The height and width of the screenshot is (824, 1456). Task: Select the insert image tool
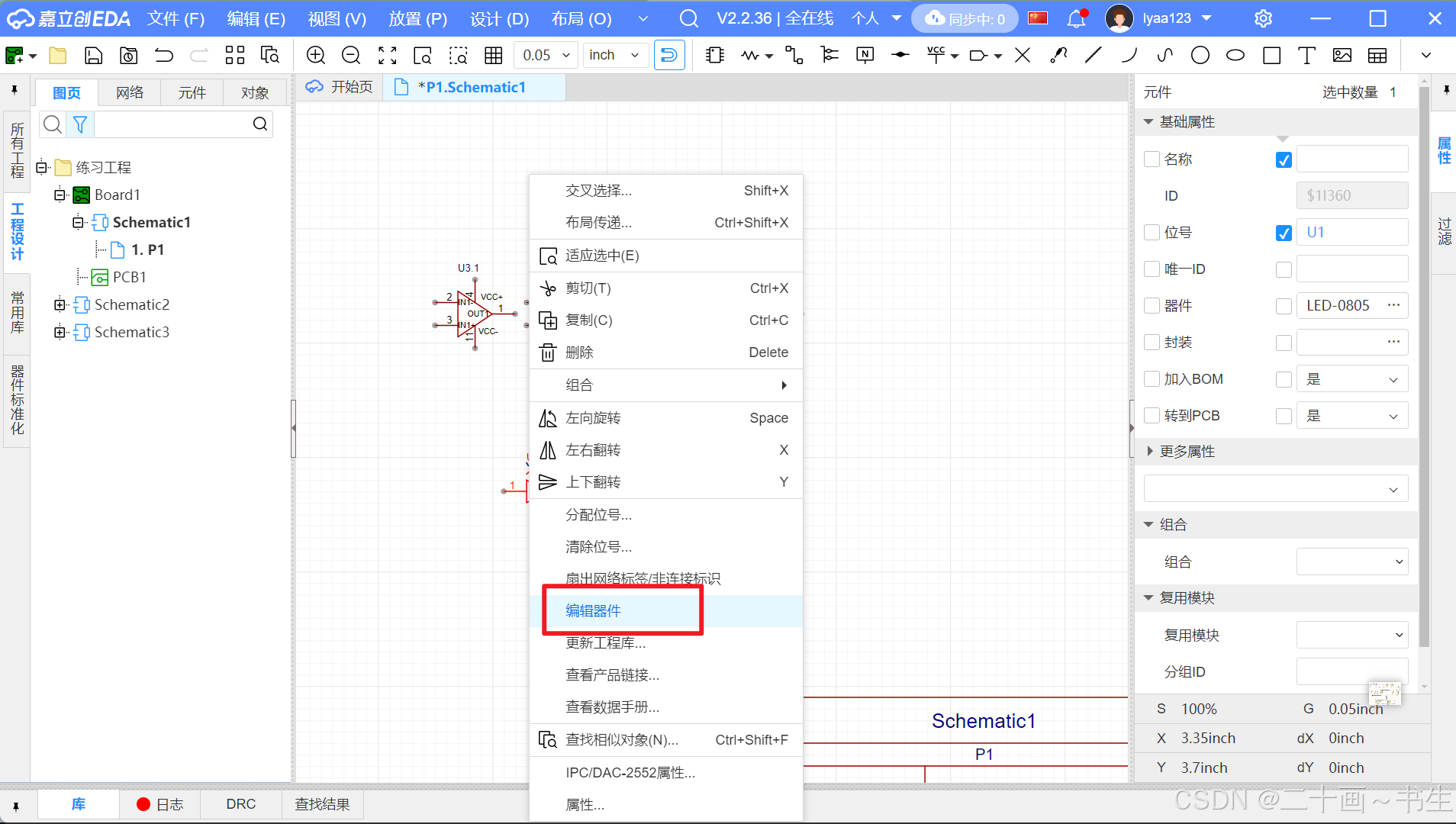coord(1342,55)
